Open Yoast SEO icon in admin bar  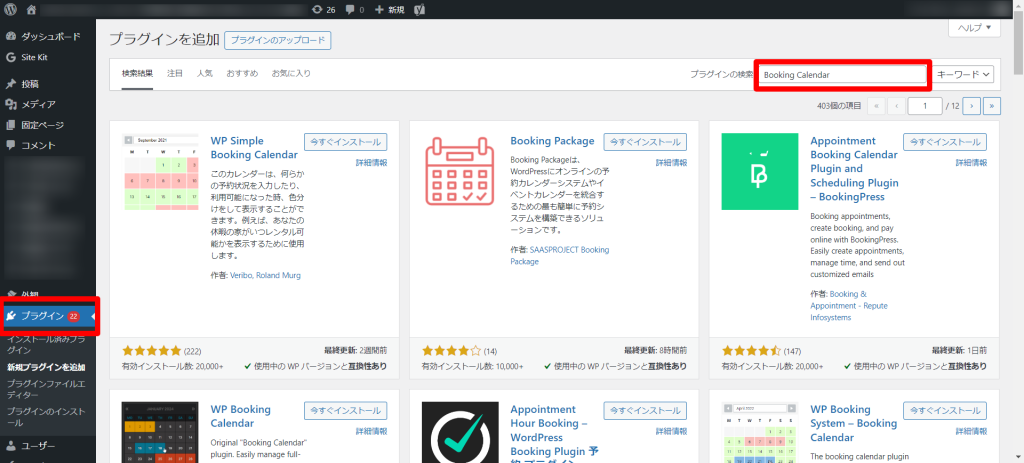click(x=421, y=9)
